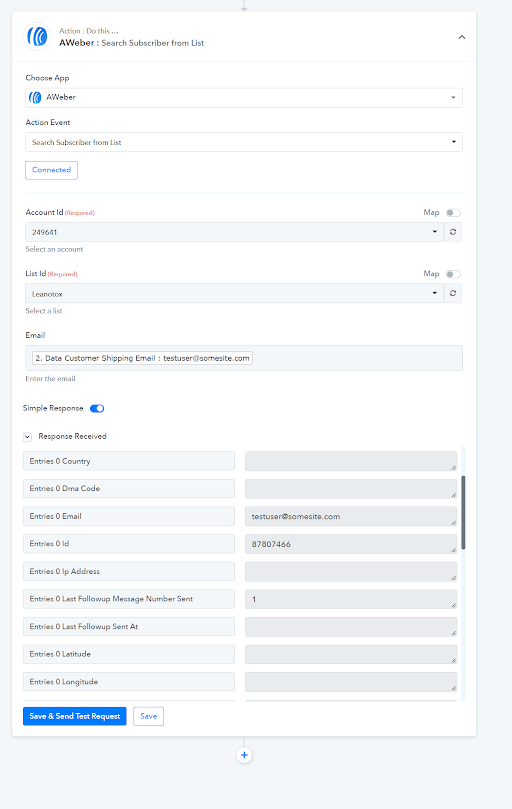The height and width of the screenshot is (809, 512).
Task: Click the Entries 0 Dma Code value box
Action: [351, 489]
